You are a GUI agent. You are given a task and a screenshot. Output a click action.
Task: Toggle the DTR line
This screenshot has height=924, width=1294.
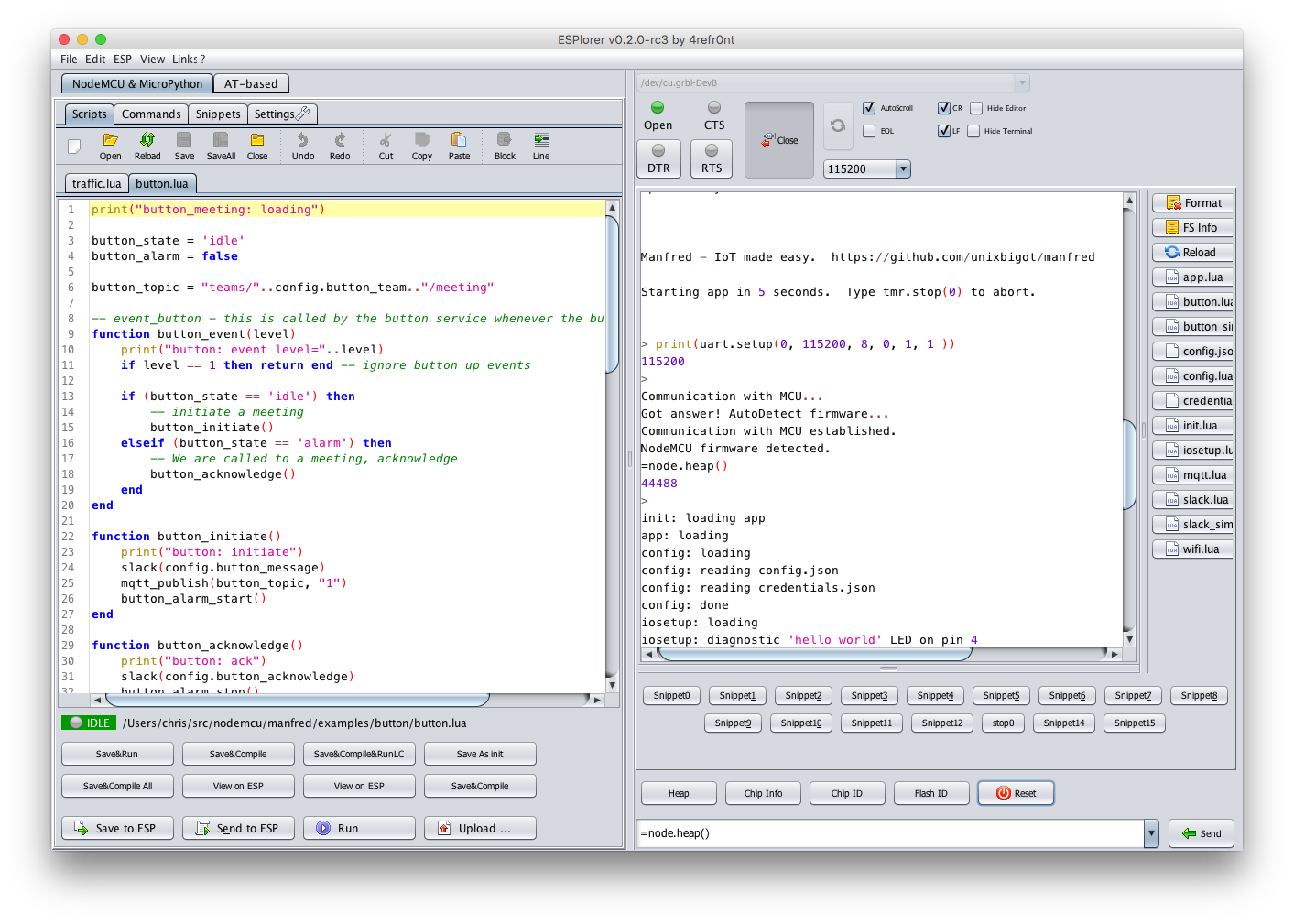click(x=658, y=158)
